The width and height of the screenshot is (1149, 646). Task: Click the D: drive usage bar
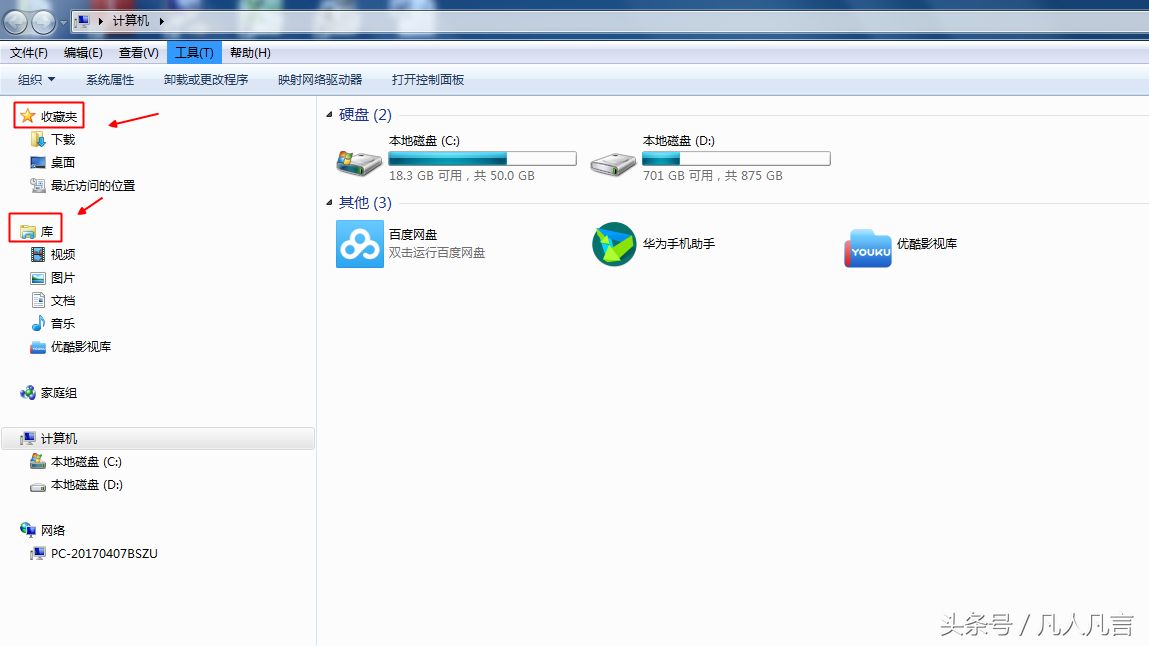[736, 158]
